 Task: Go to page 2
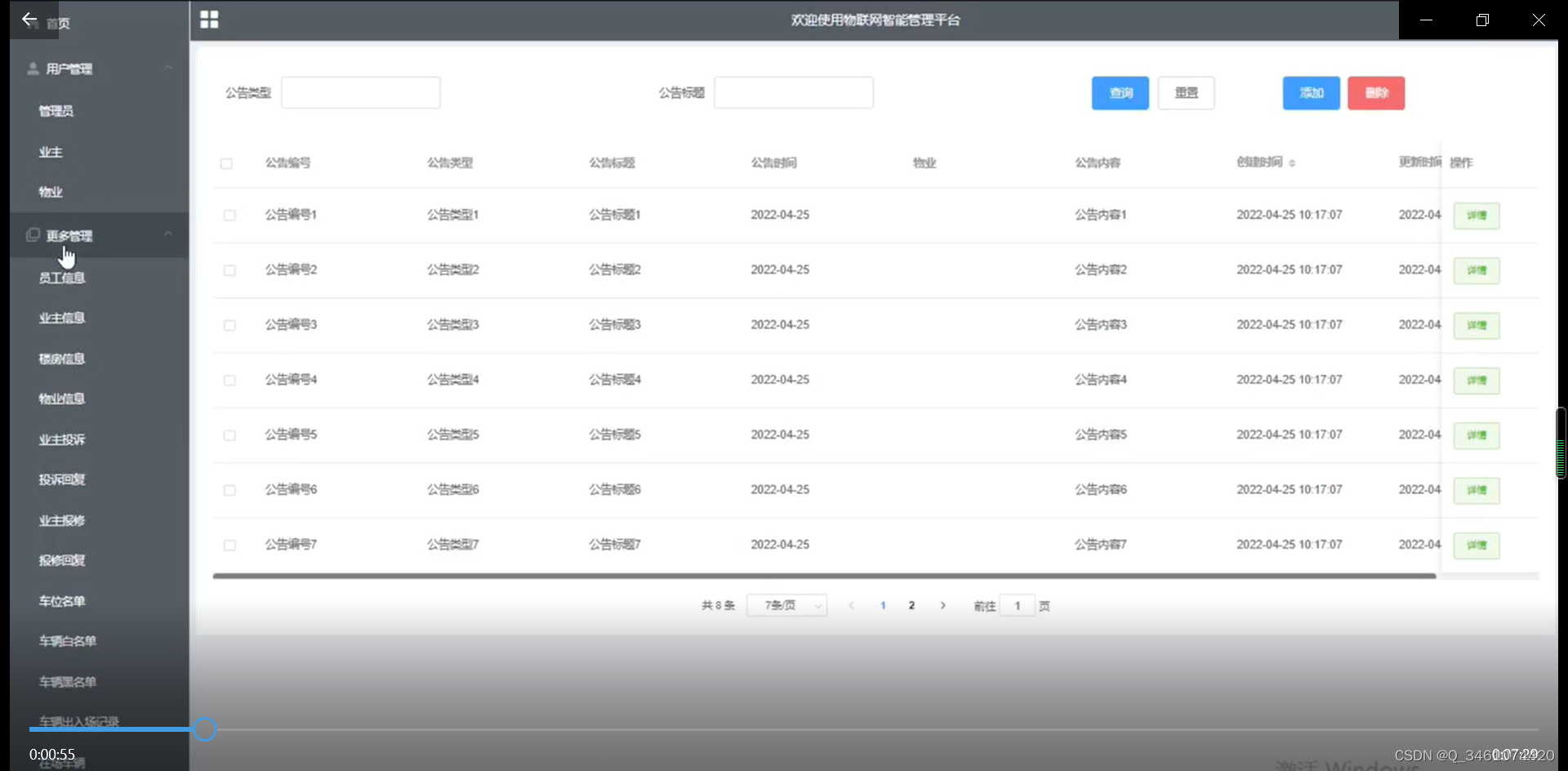[x=911, y=605]
